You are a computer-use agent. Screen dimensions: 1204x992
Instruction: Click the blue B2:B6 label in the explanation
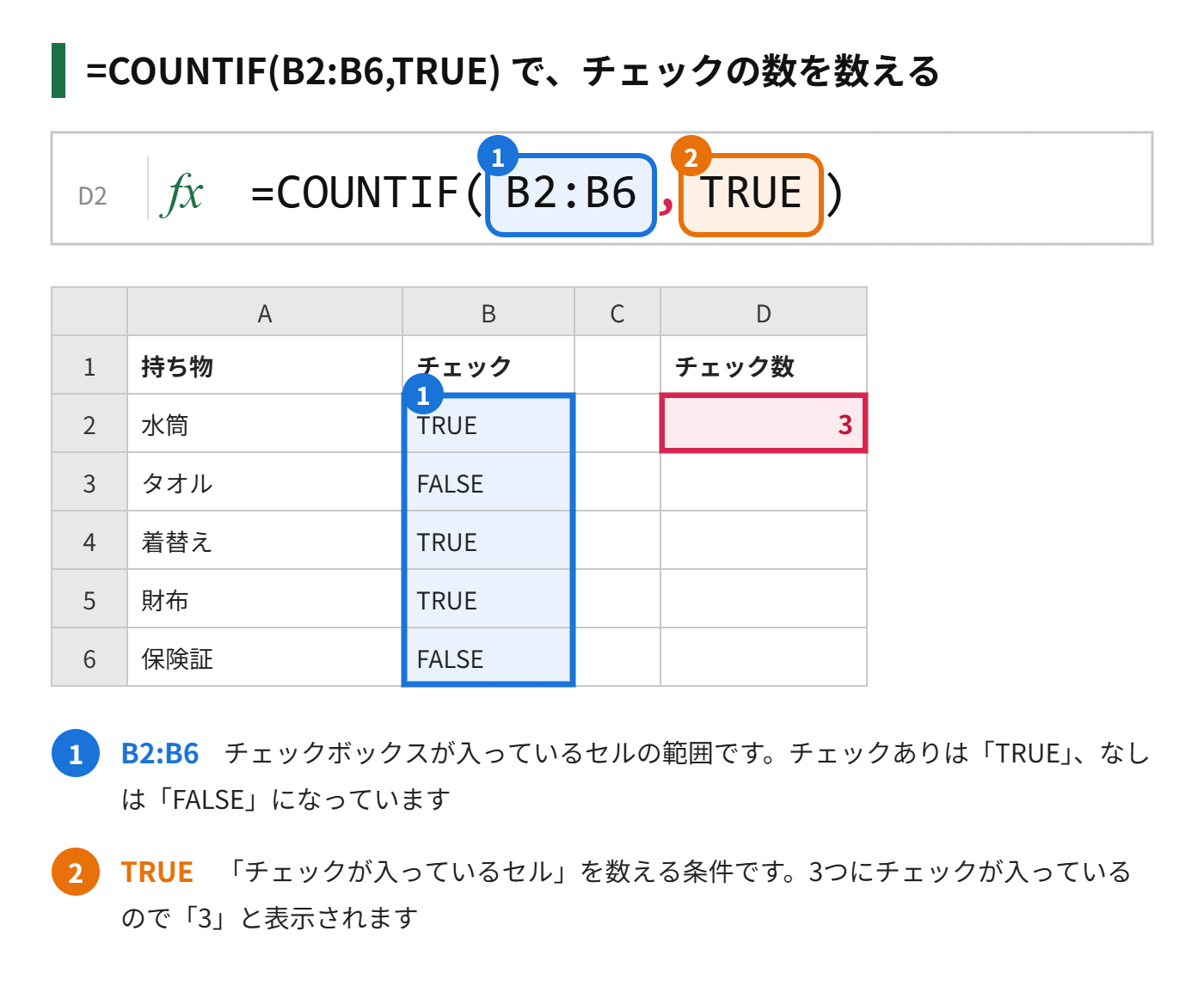pyautogui.click(x=160, y=753)
